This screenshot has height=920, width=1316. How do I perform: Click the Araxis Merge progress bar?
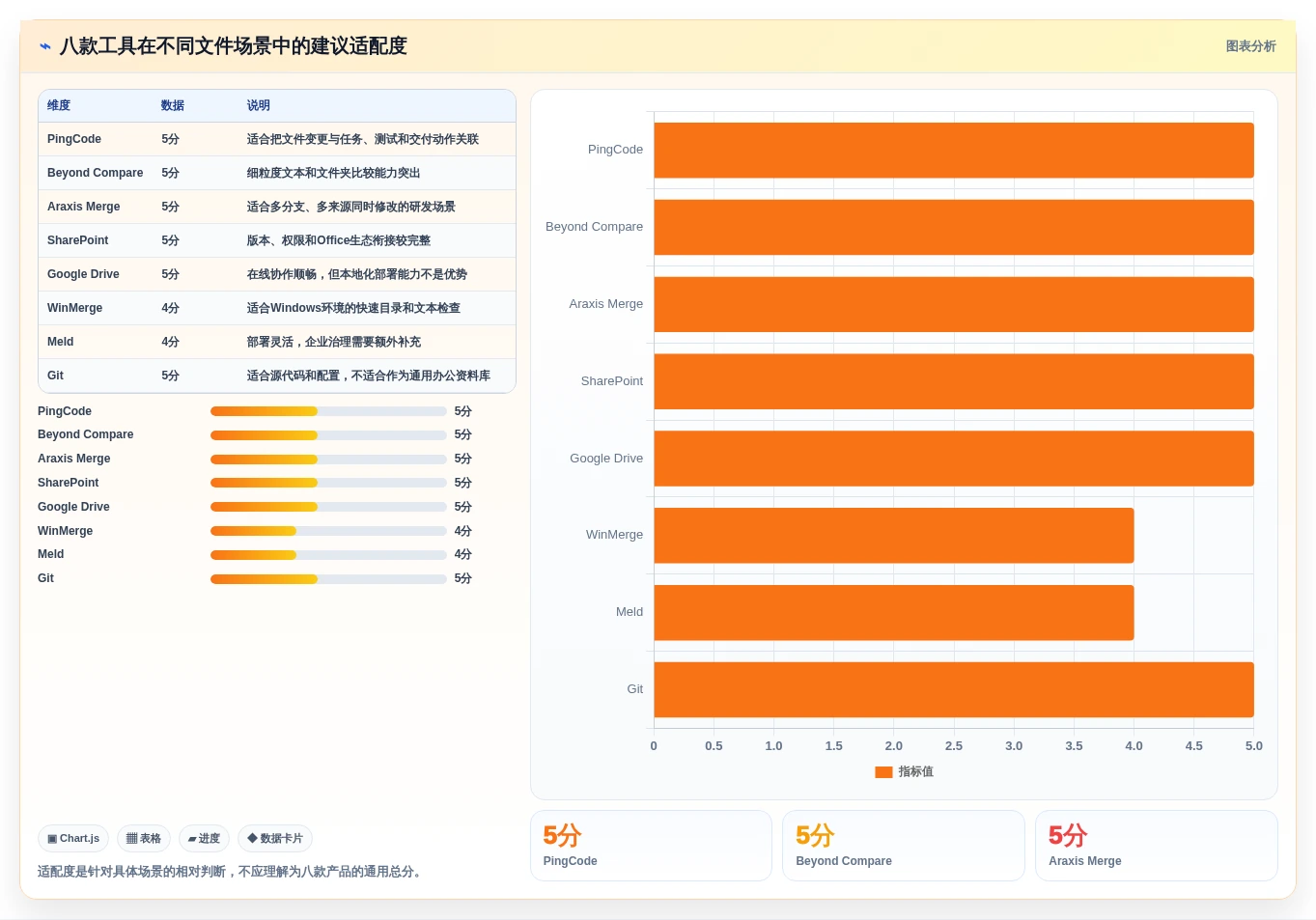click(x=328, y=460)
